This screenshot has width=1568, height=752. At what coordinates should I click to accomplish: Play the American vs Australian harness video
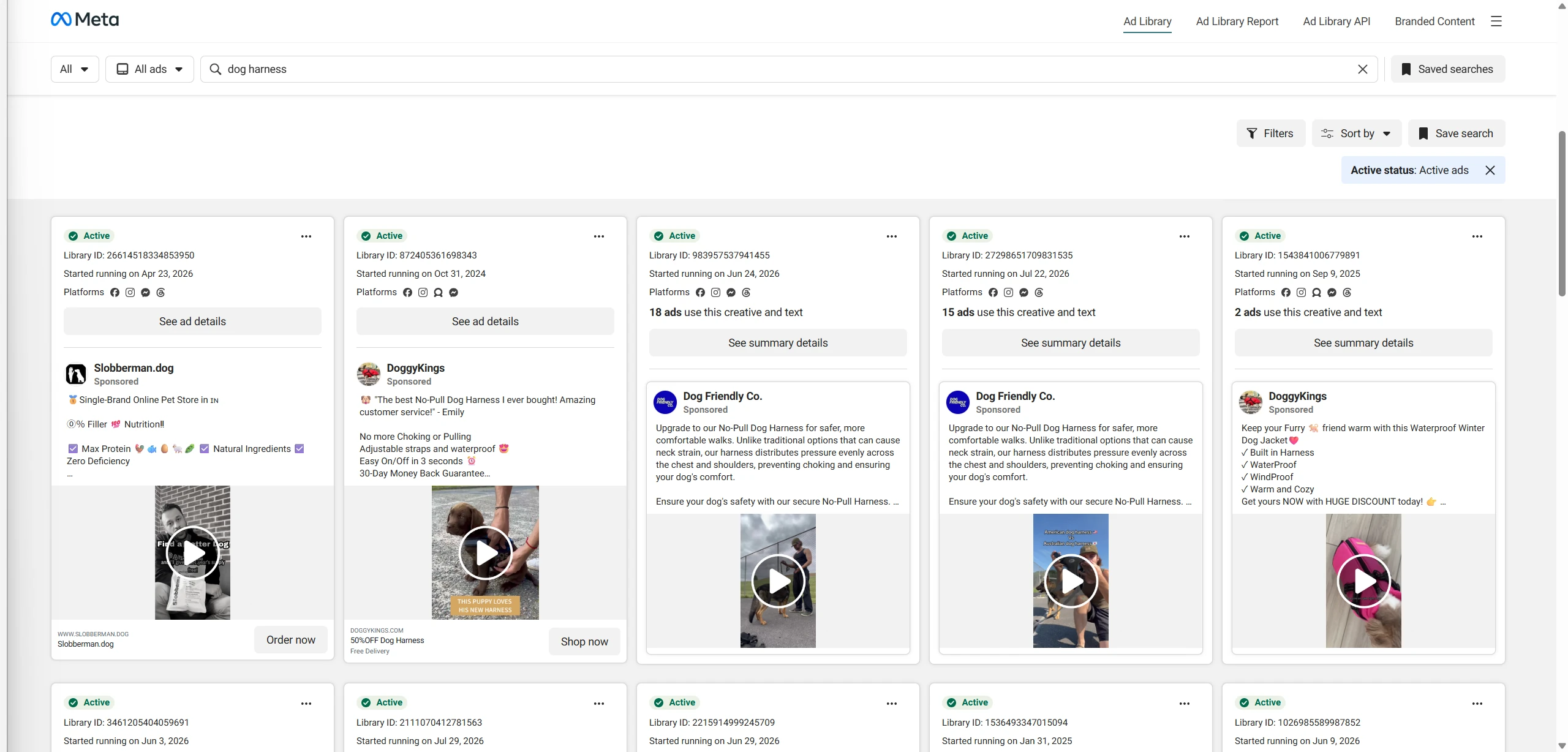pyautogui.click(x=1071, y=581)
